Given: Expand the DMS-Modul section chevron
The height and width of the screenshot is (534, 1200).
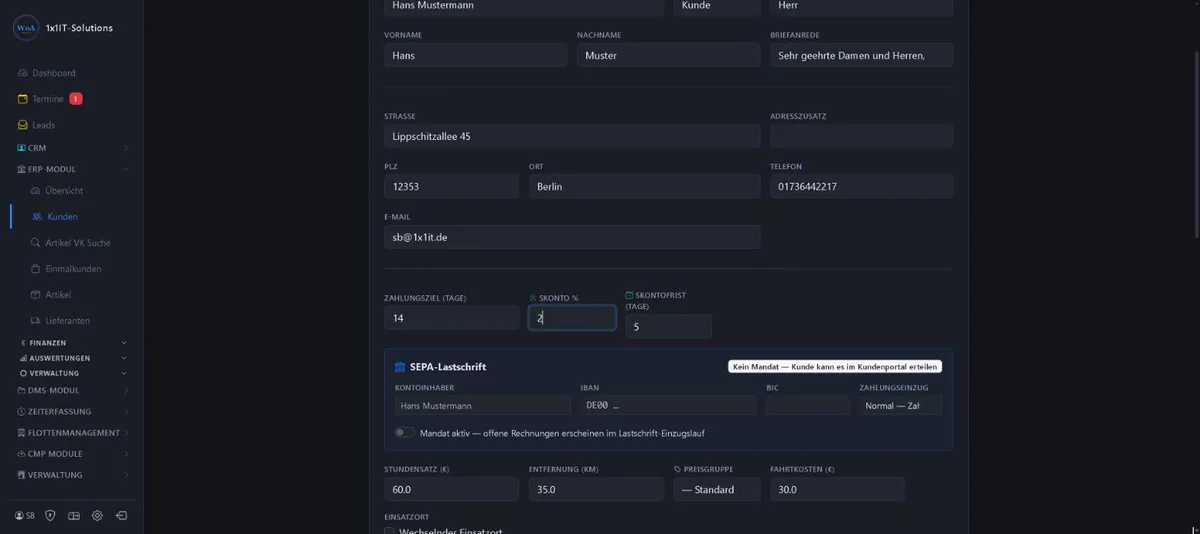Looking at the screenshot, I should [x=126, y=391].
